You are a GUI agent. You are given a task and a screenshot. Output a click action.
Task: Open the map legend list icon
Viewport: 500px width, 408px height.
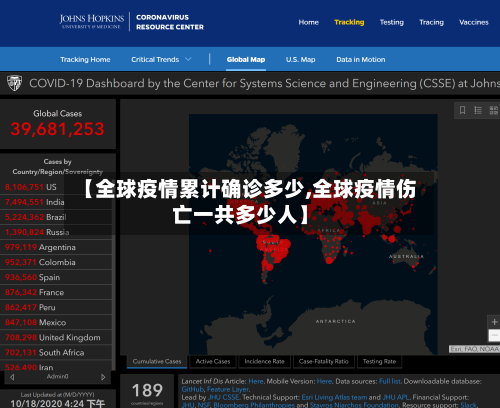point(478,110)
